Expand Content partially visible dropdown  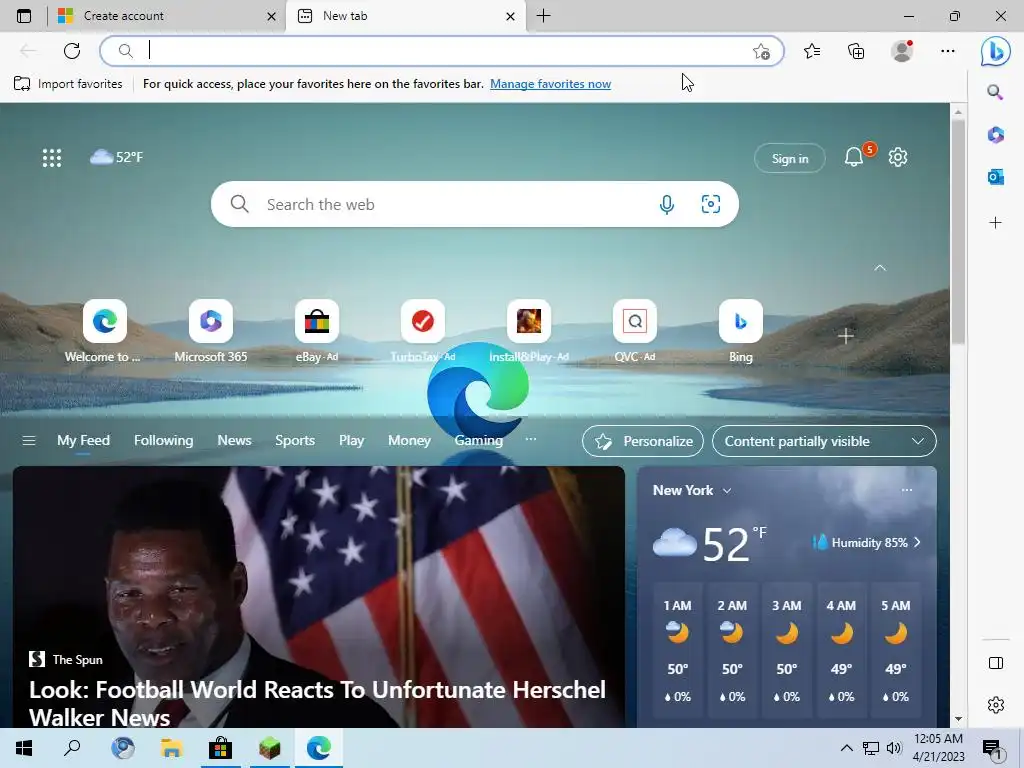(824, 441)
